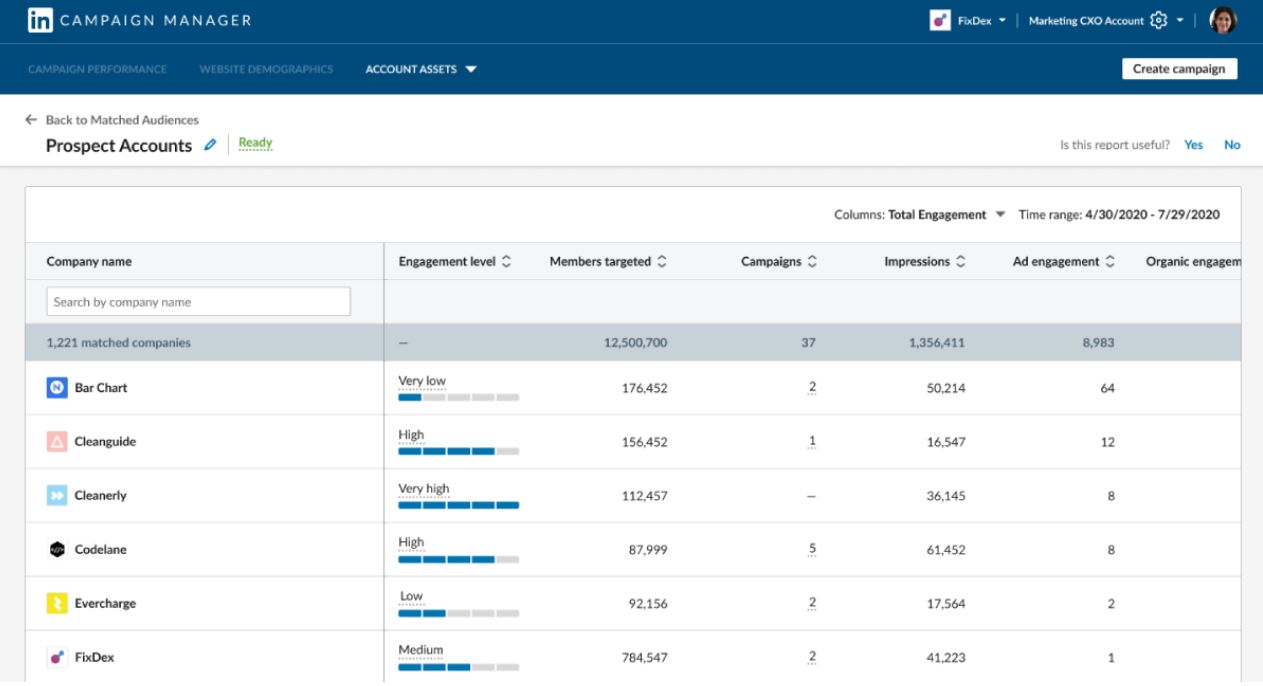Click Back to Matched Audiences link

(122, 120)
